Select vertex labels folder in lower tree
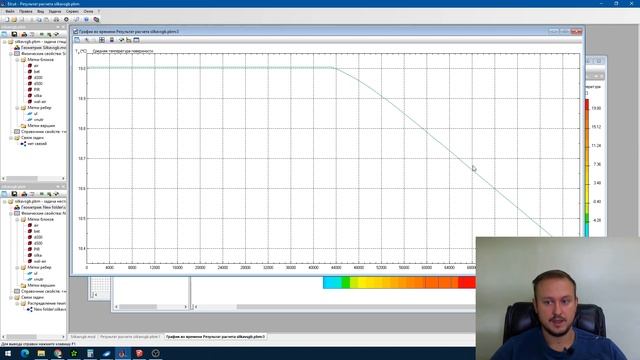Screen dimensions: 640x360 (x=41, y=285)
